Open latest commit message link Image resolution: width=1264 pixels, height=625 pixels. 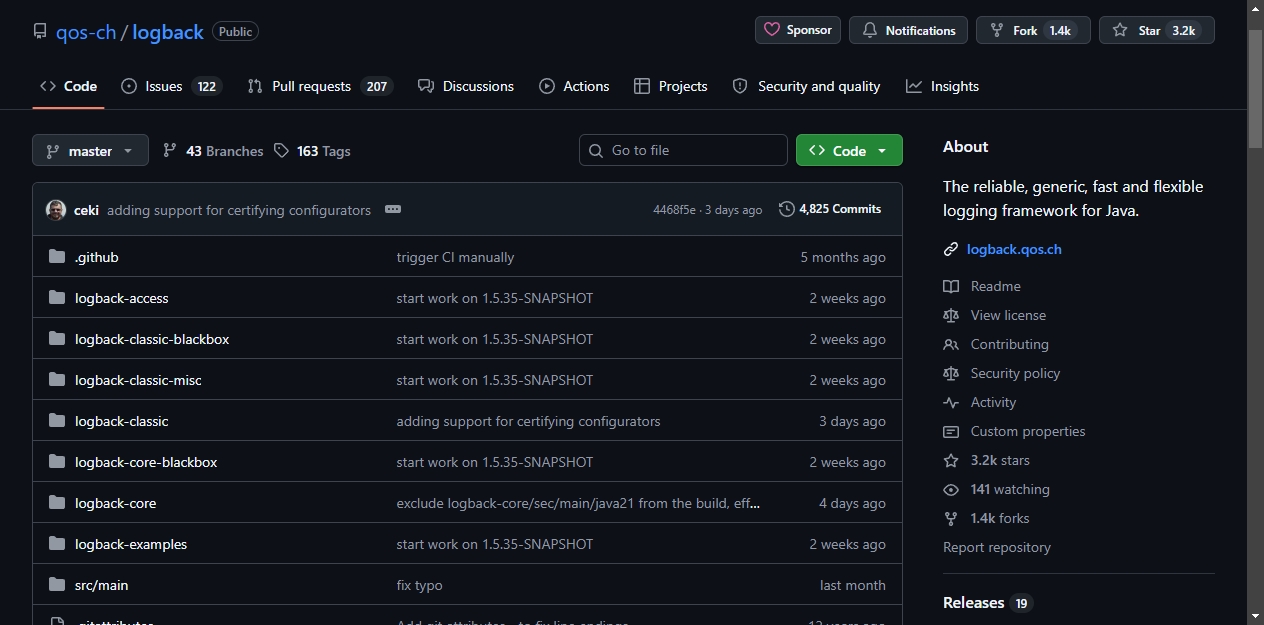click(239, 210)
